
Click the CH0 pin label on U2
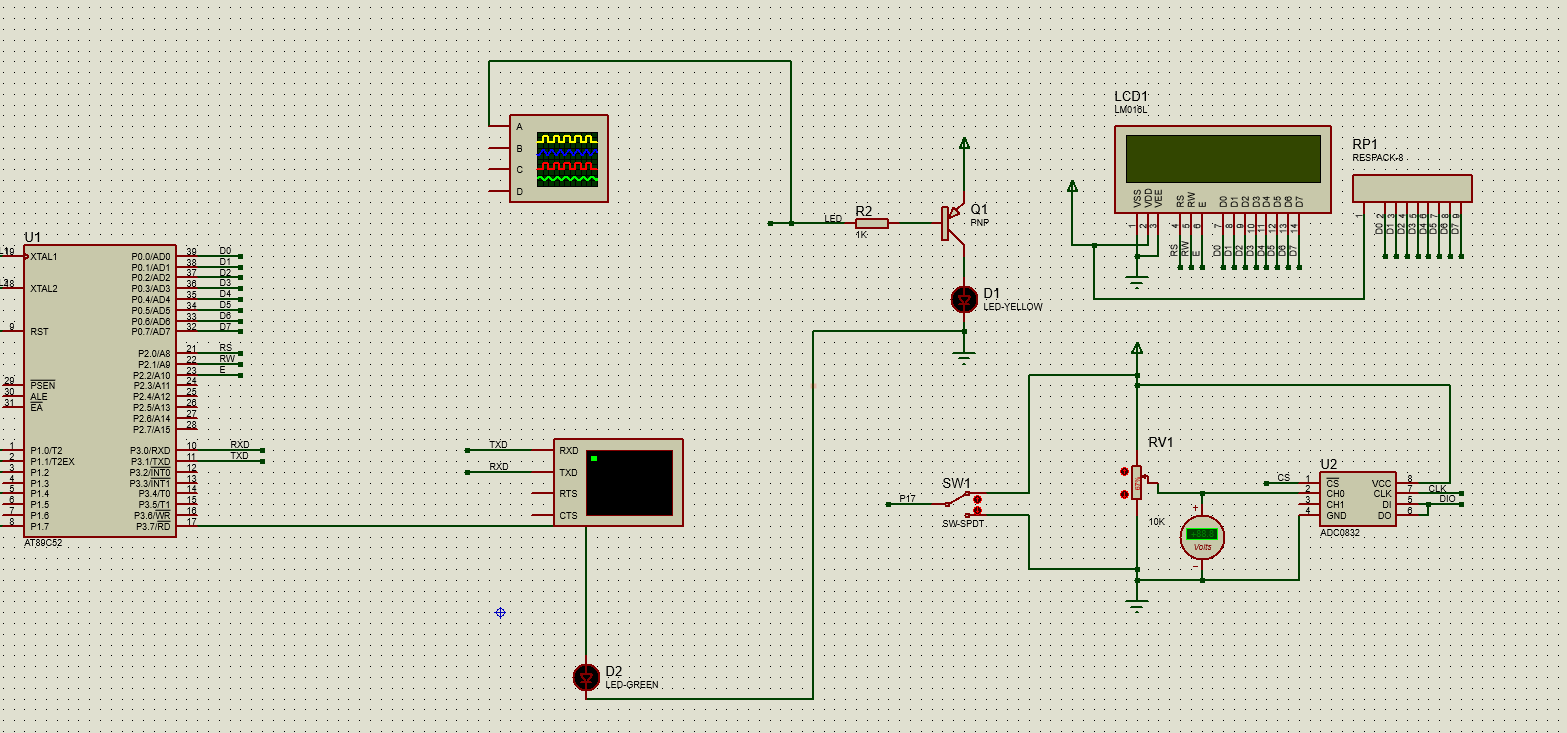(1335, 494)
